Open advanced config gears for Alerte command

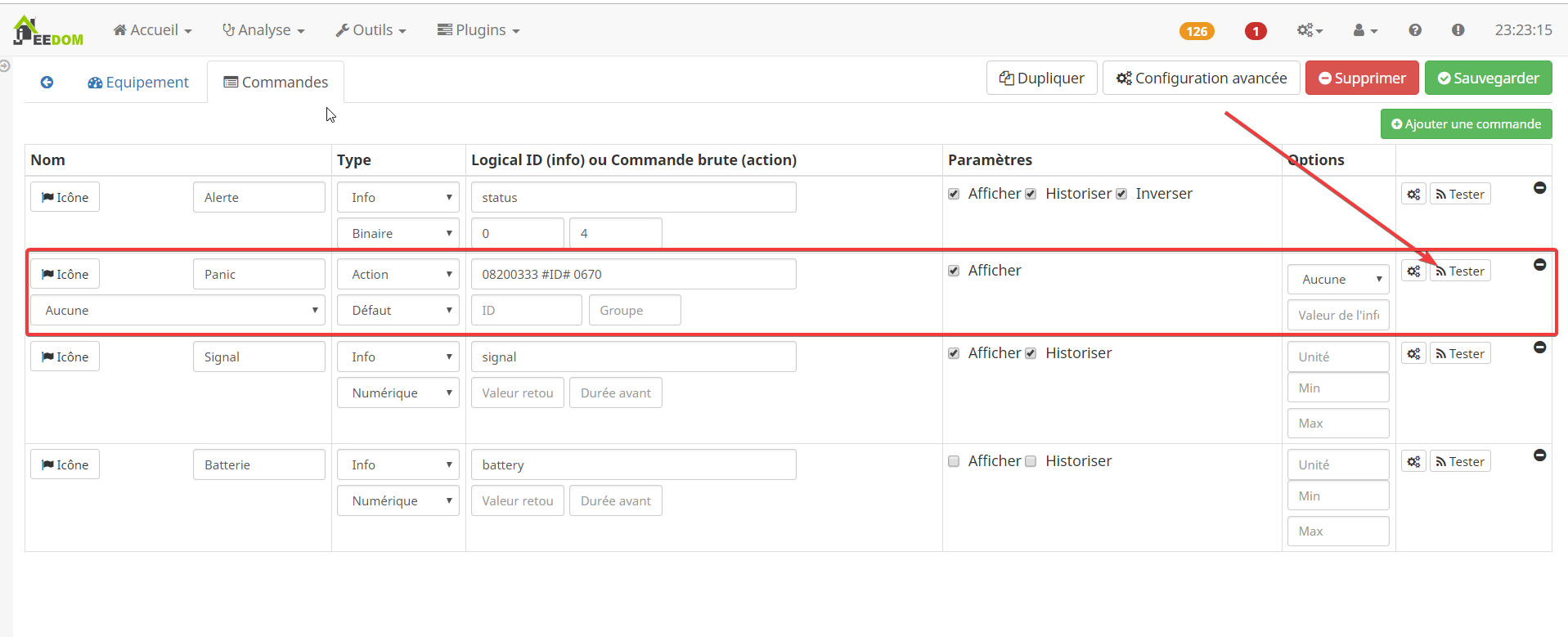(1413, 194)
